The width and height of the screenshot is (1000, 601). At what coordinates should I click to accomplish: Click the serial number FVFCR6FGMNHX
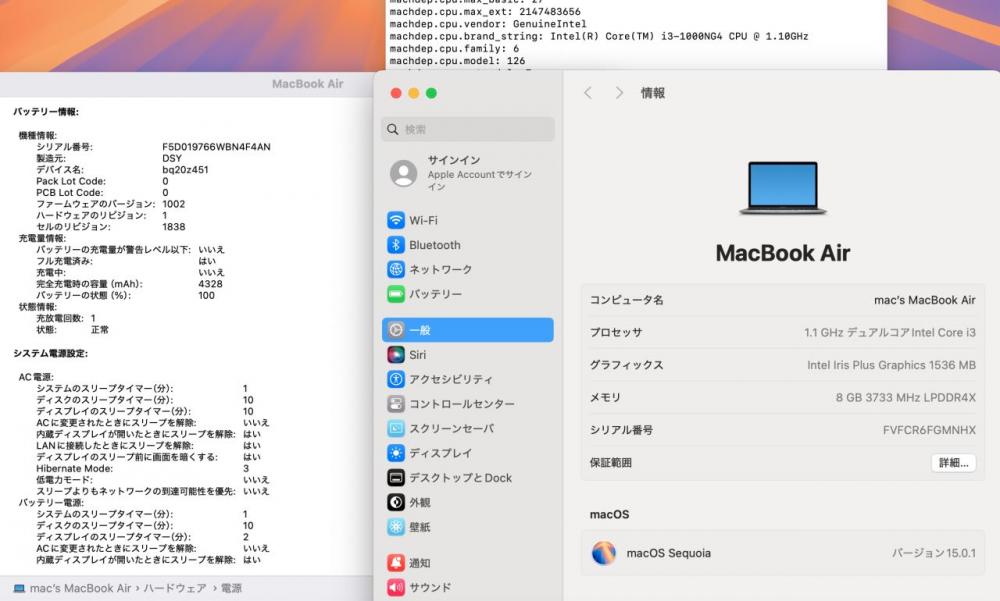929,430
